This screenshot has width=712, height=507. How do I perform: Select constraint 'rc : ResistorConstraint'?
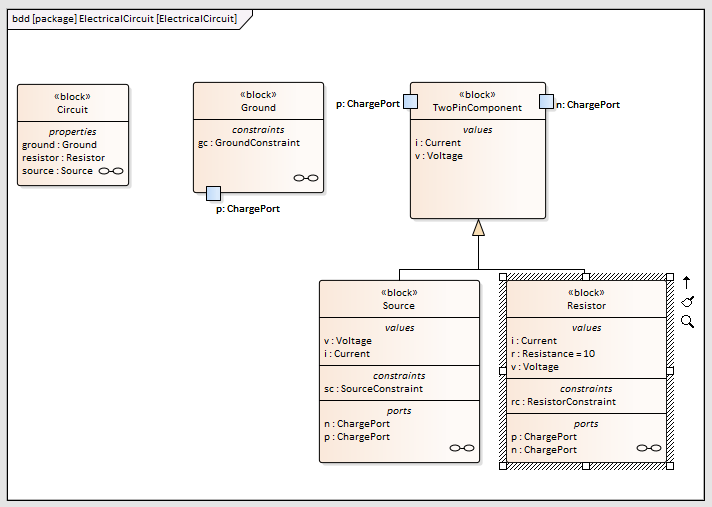(x=564, y=402)
